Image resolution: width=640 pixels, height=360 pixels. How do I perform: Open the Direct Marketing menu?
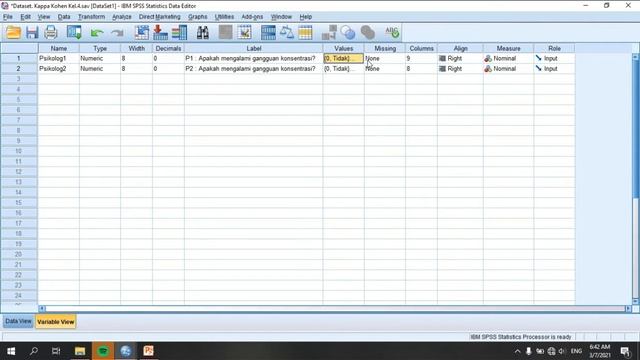[160, 17]
